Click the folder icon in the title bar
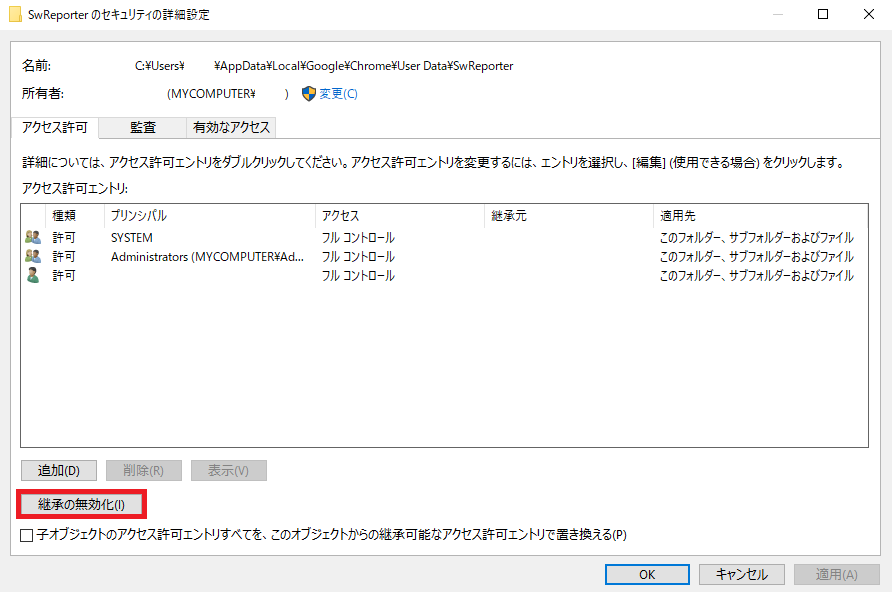Image resolution: width=892 pixels, height=592 pixels. point(15,14)
